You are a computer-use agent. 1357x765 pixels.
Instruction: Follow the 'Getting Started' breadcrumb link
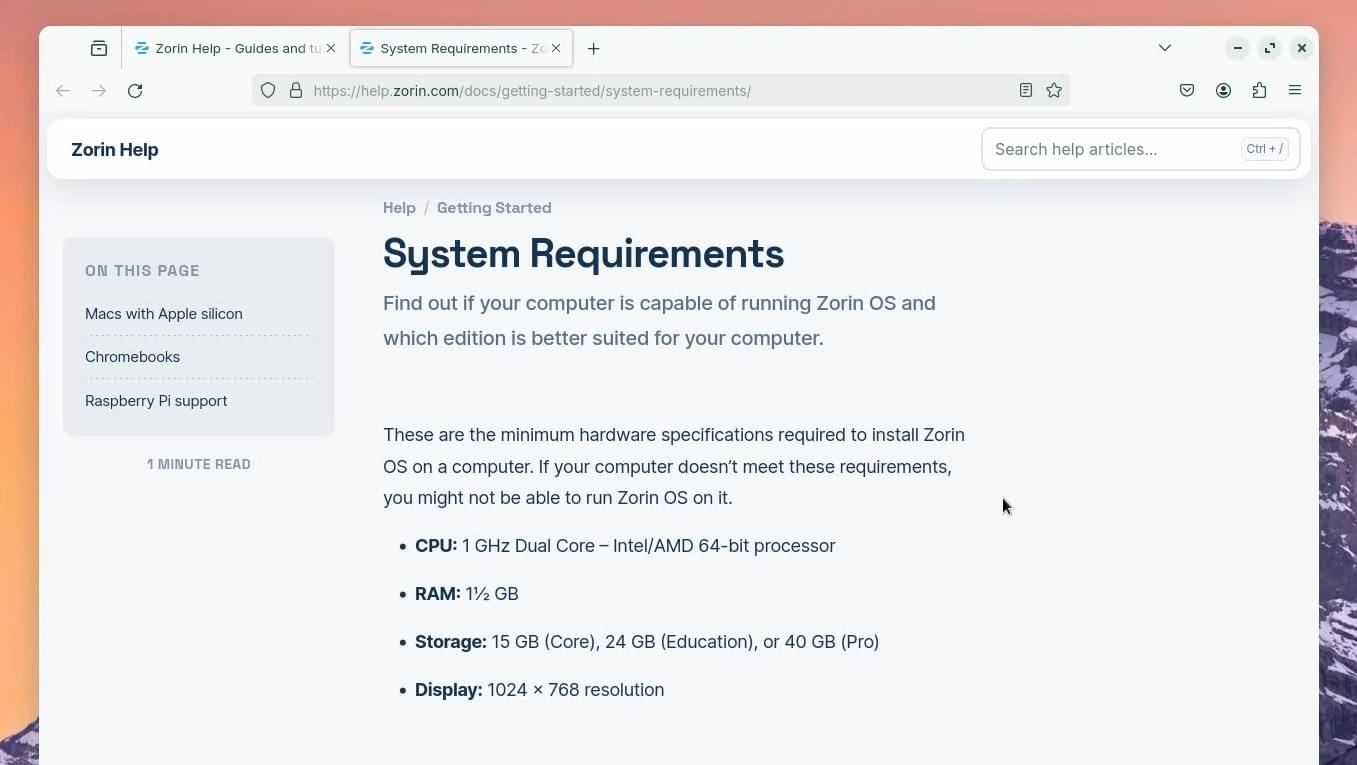494,208
